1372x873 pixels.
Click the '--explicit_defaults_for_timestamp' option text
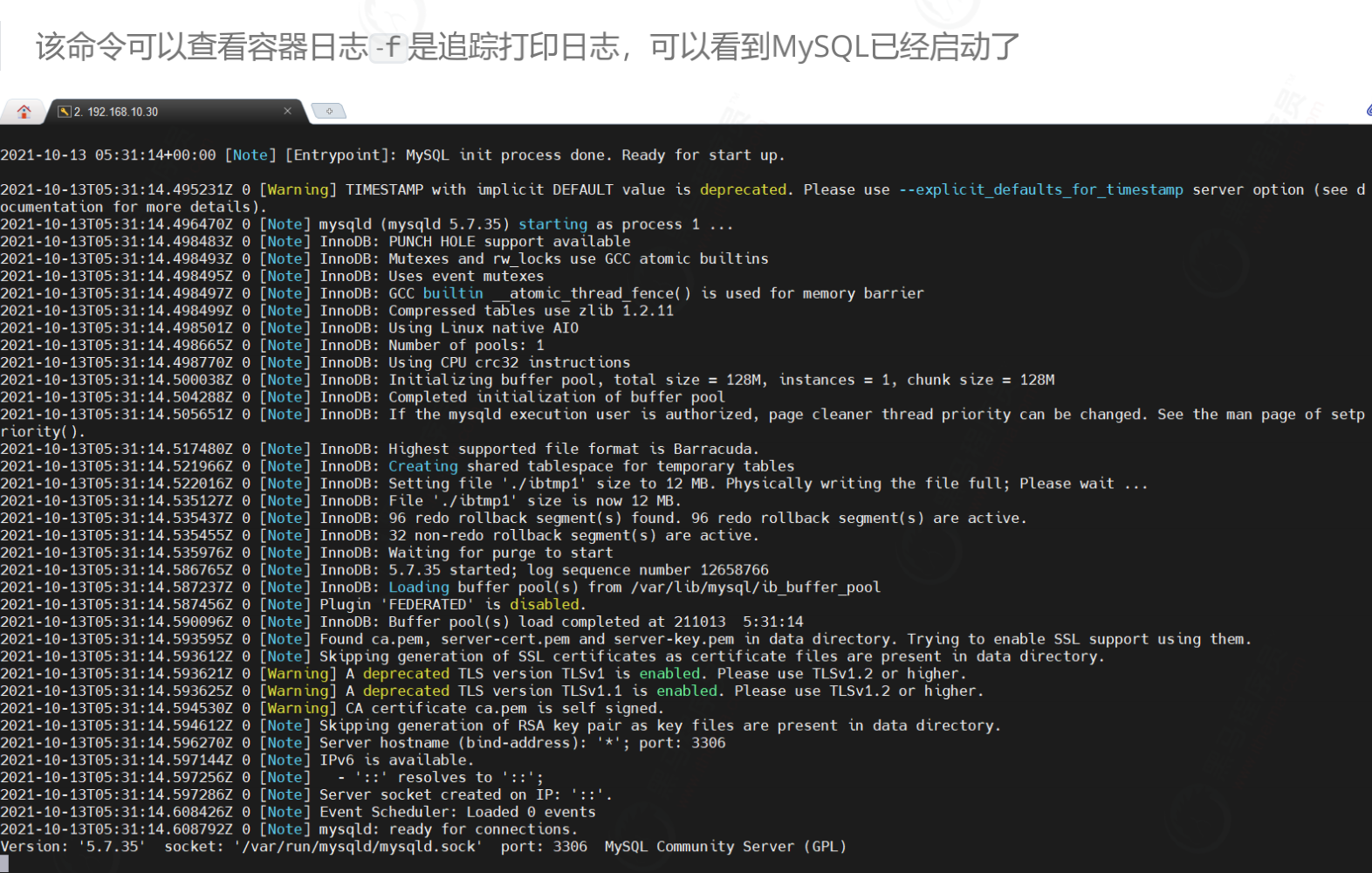pyautogui.click(x=1041, y=189)
